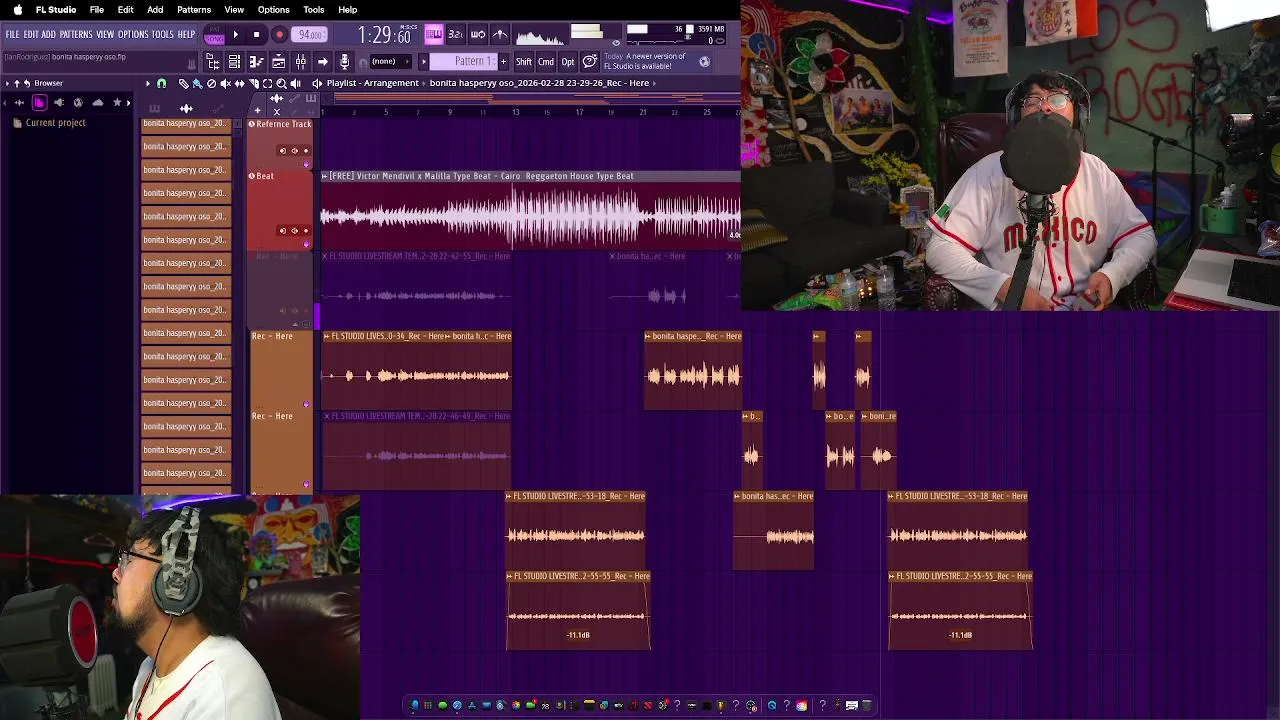Click the Cmd shortcut button

[x=546, y=62]
